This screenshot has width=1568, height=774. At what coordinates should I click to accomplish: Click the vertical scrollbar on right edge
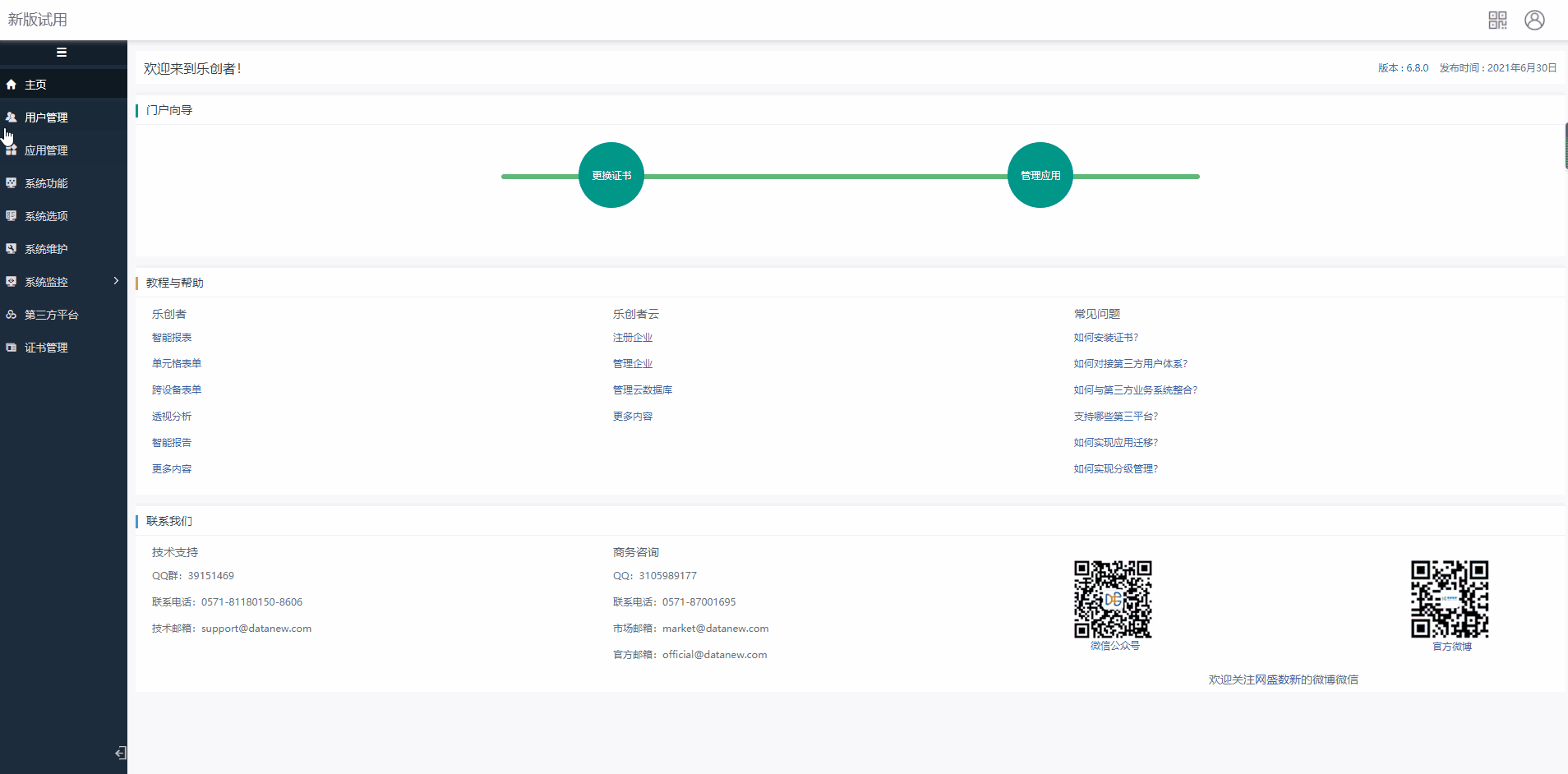1566,146
